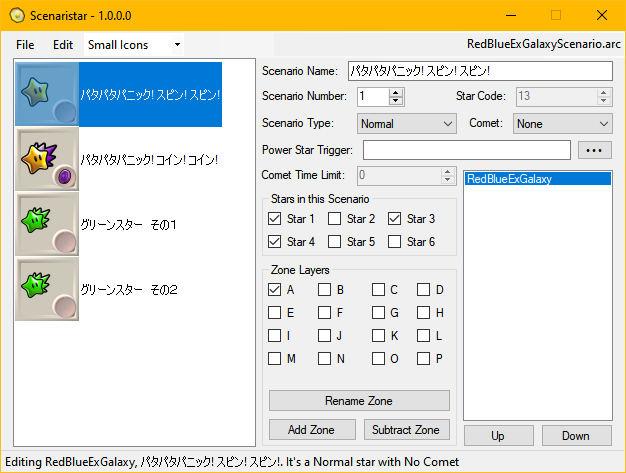Open the Comet dropdown
Screen dimensions: 626x473
(563, 124)
